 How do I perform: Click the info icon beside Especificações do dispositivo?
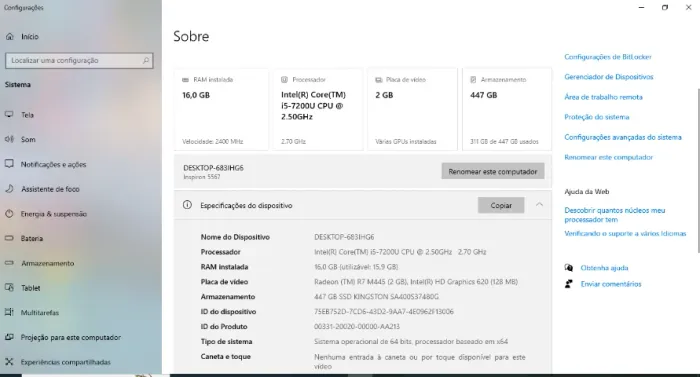point(187,205)
